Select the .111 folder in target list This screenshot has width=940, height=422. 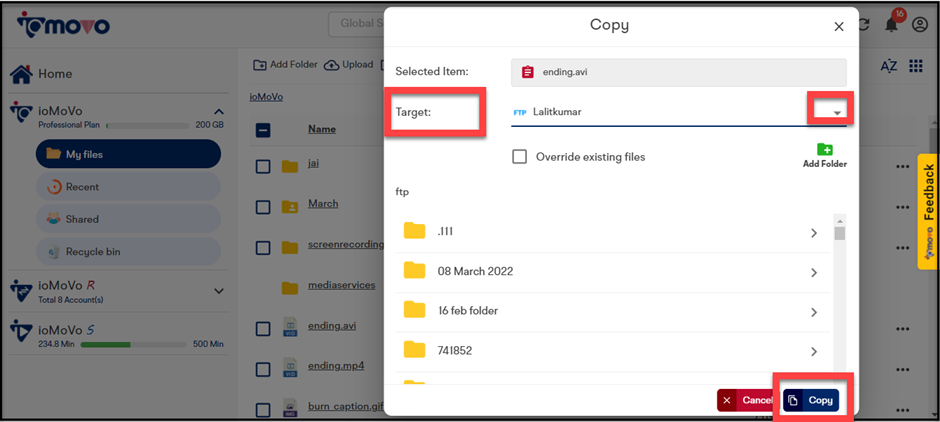coord(613,233)
